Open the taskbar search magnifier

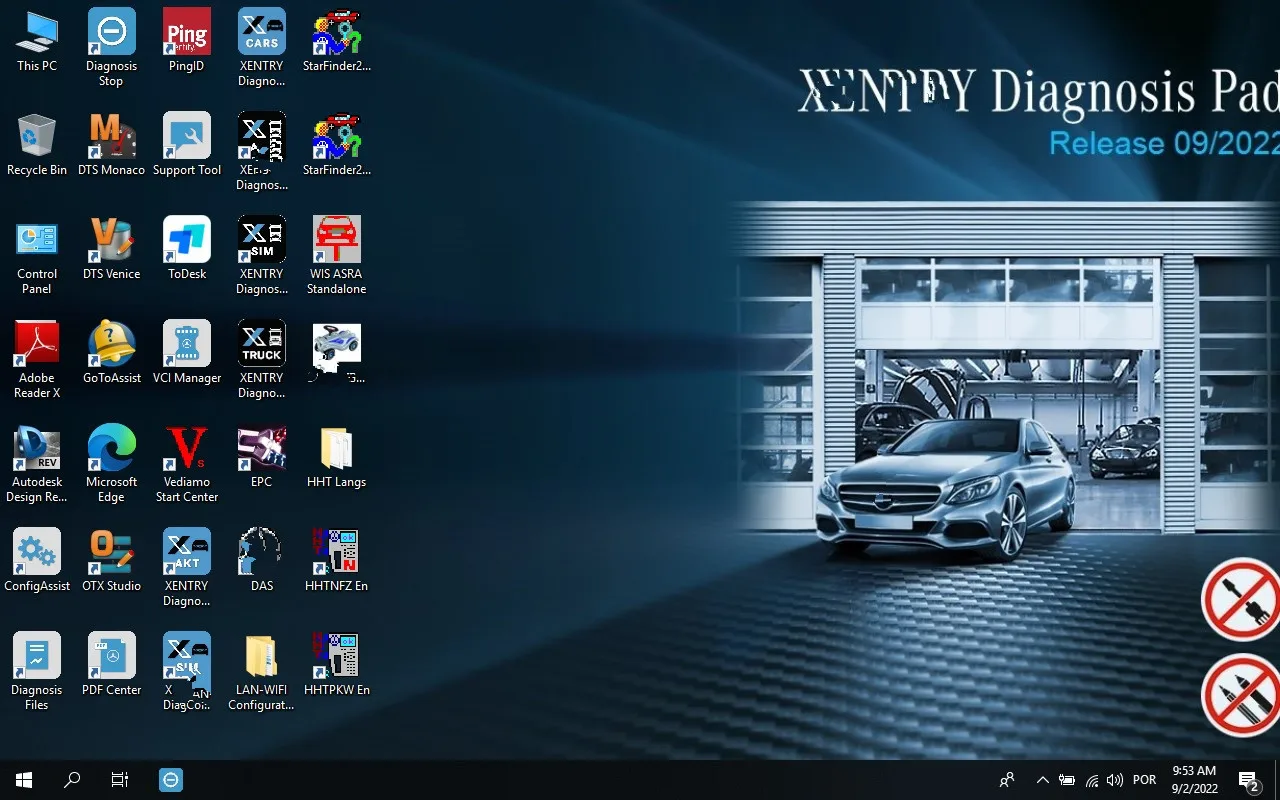[x=72, y=780]
